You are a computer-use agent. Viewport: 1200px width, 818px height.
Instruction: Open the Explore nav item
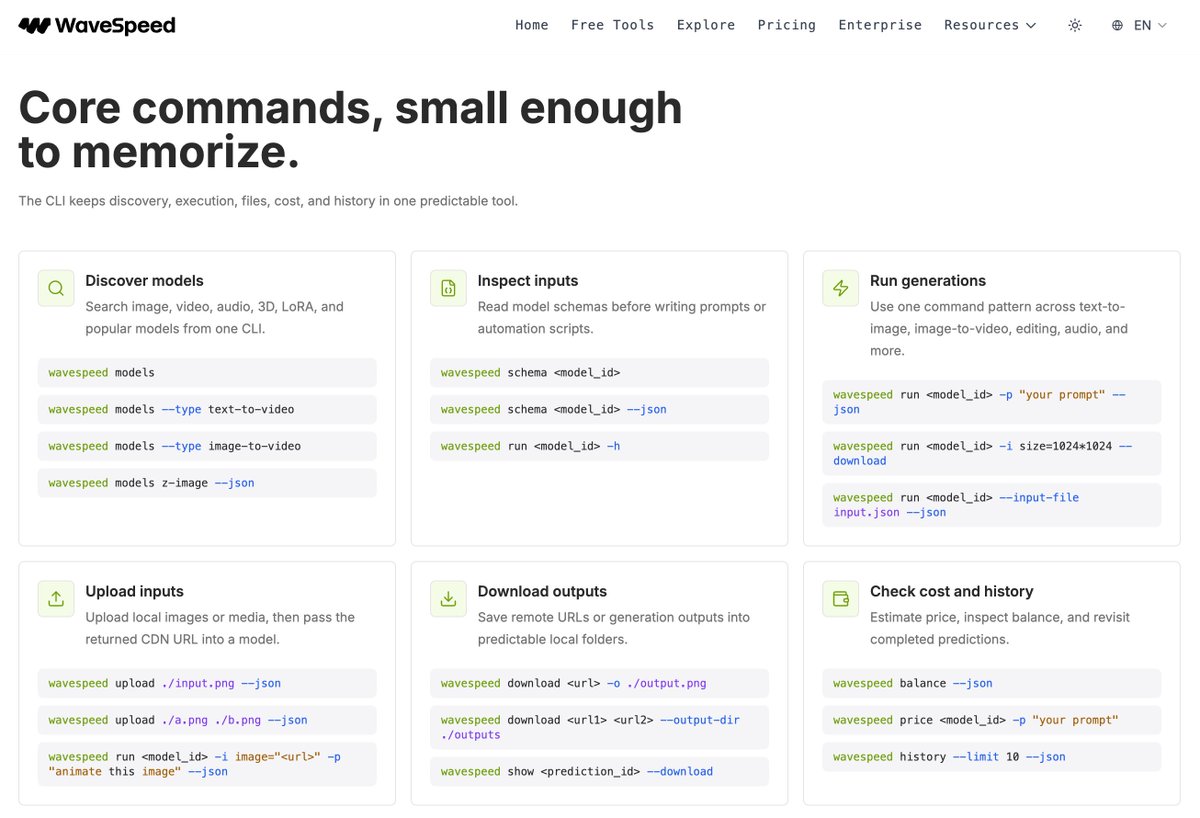[706, 25]
